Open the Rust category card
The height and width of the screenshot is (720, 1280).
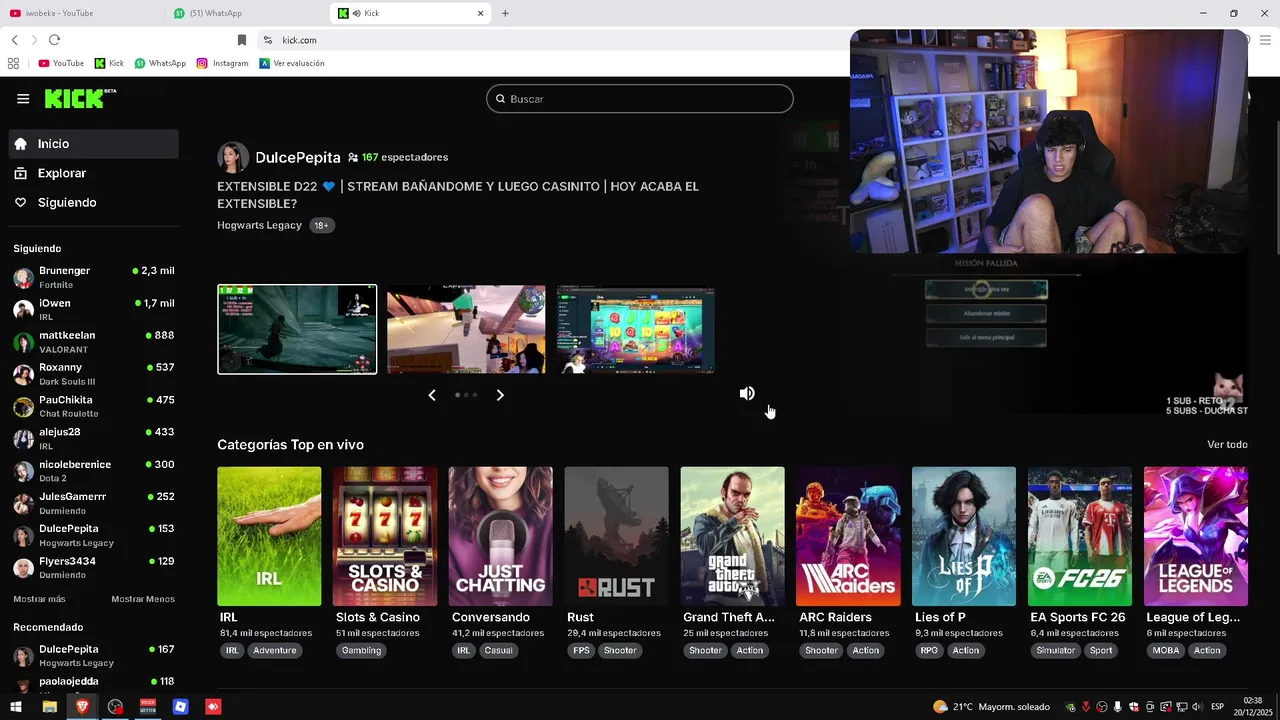[616, 536]
